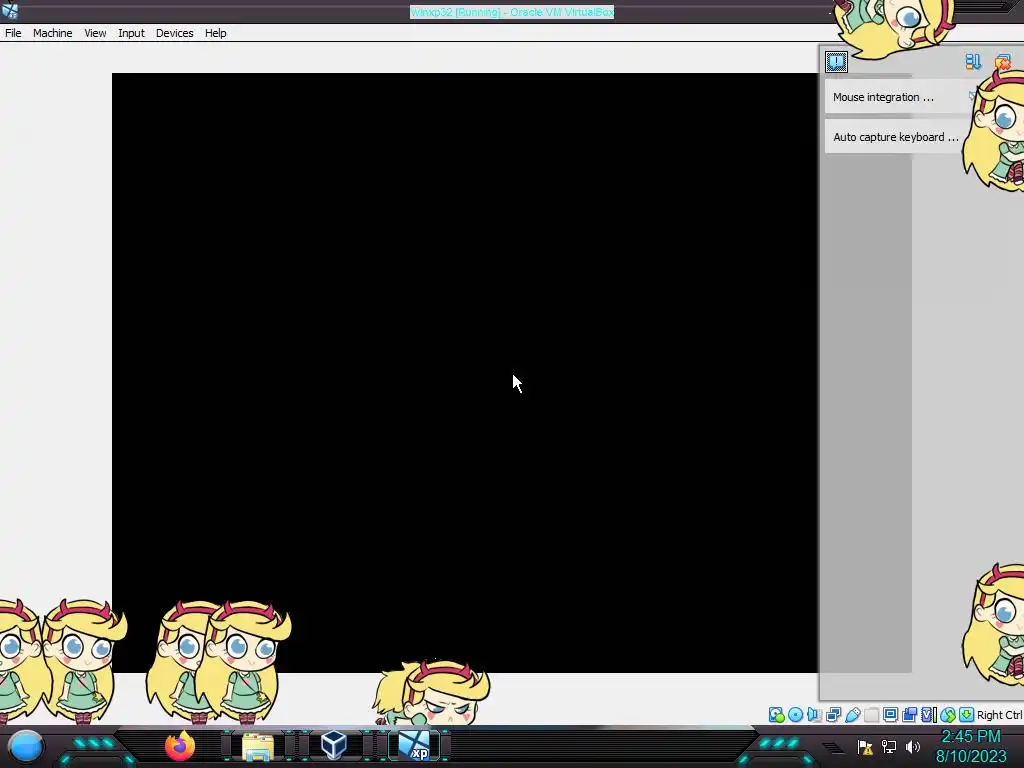The width and height of the screenshot is (1024, 768).
Task: Click the Winxp32 Running window title text
Action: click(x=512, y=12)
